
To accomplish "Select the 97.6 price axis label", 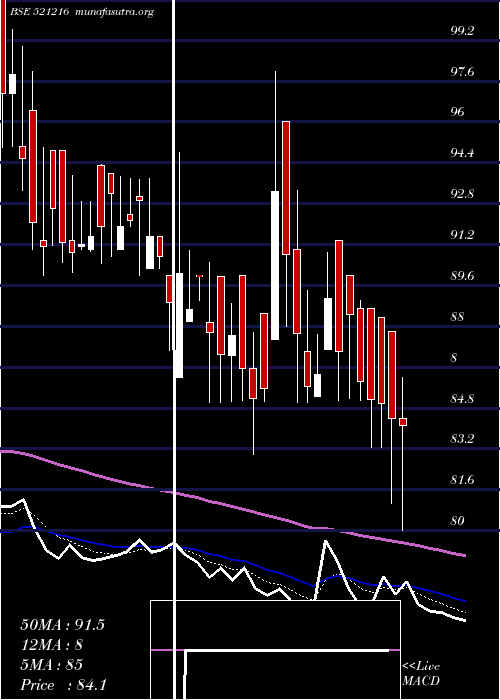I will pos(462,72).
